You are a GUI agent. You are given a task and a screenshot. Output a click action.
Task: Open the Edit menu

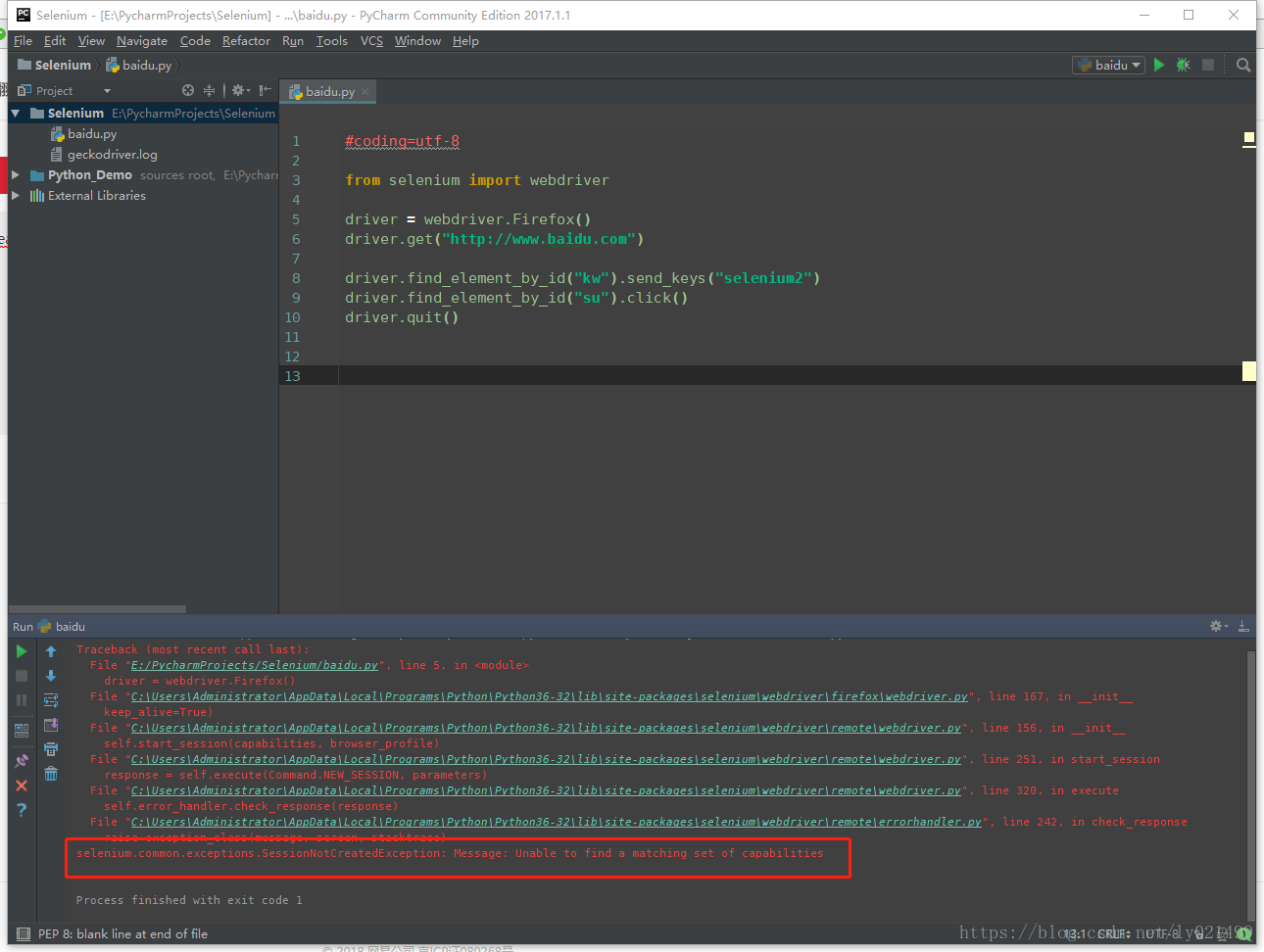point(55,41)
